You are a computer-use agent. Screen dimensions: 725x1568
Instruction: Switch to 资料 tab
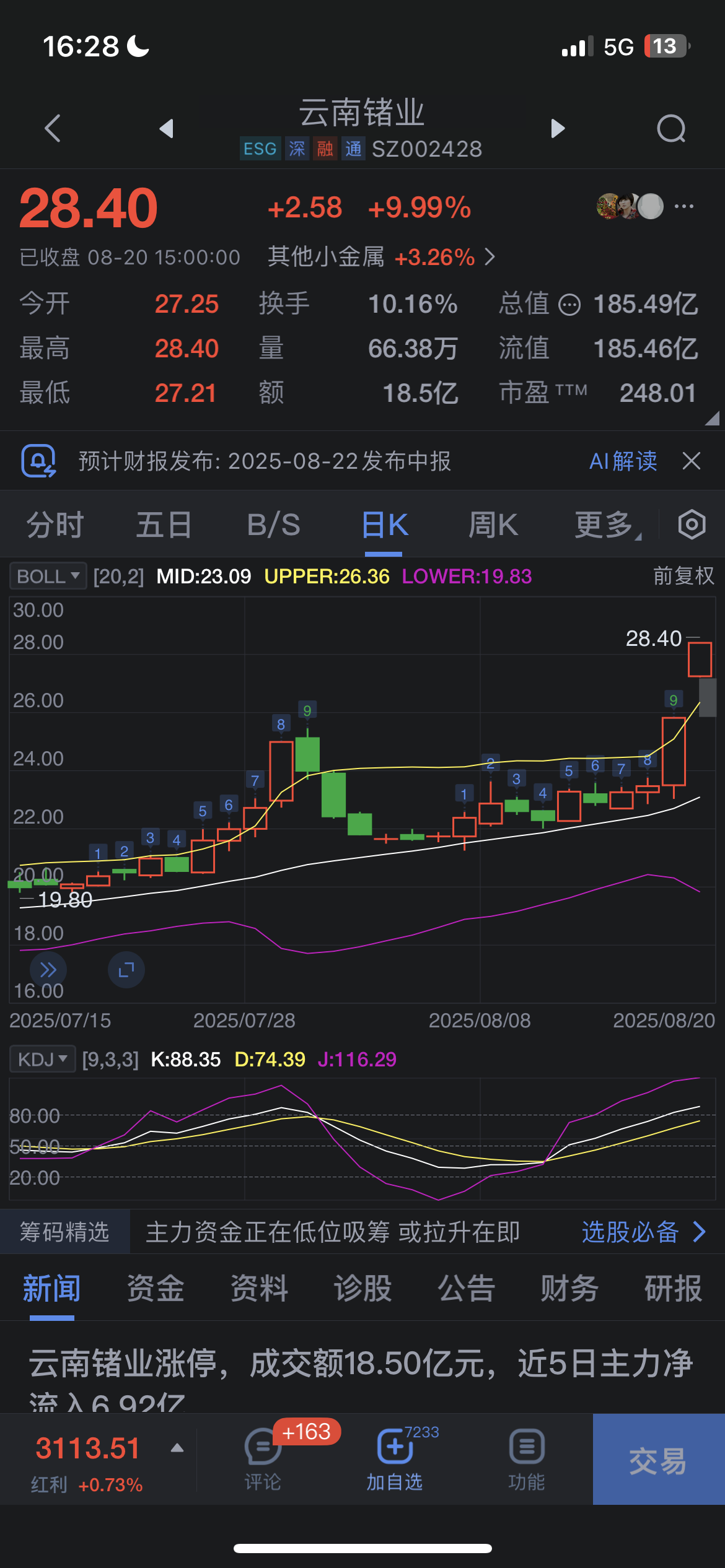tap(259, 1288)
